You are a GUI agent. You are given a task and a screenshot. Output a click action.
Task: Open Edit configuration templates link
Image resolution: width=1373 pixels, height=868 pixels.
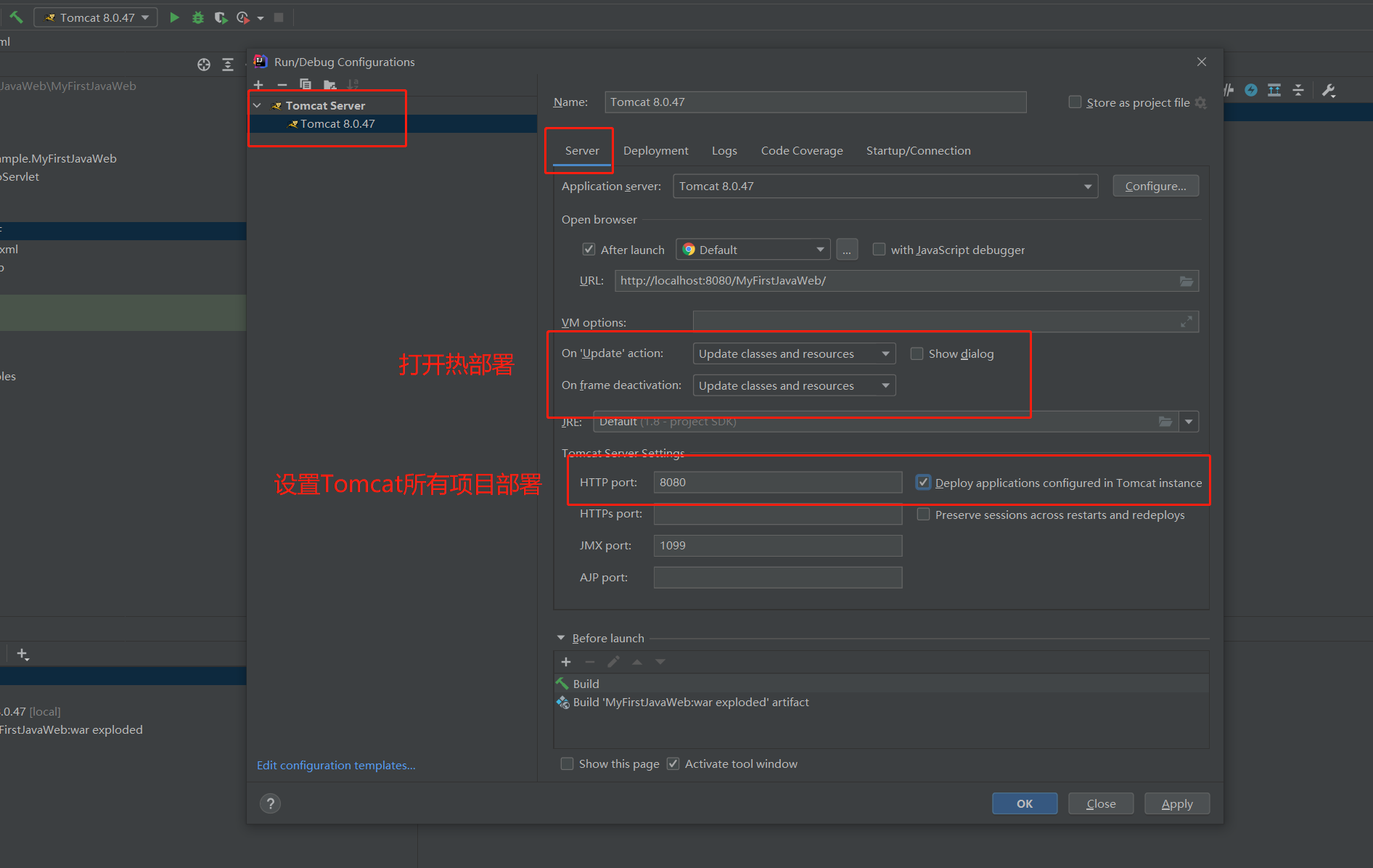coord(336,765)
